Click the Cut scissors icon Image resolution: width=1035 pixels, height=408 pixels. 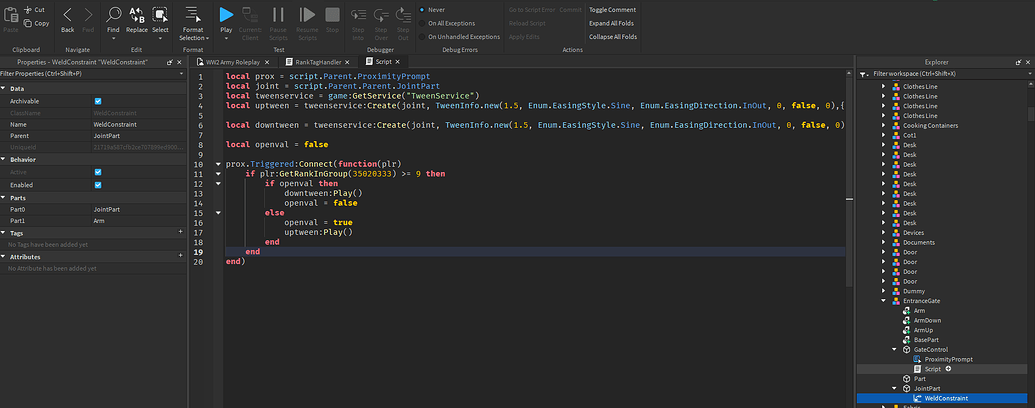[28, 10]
